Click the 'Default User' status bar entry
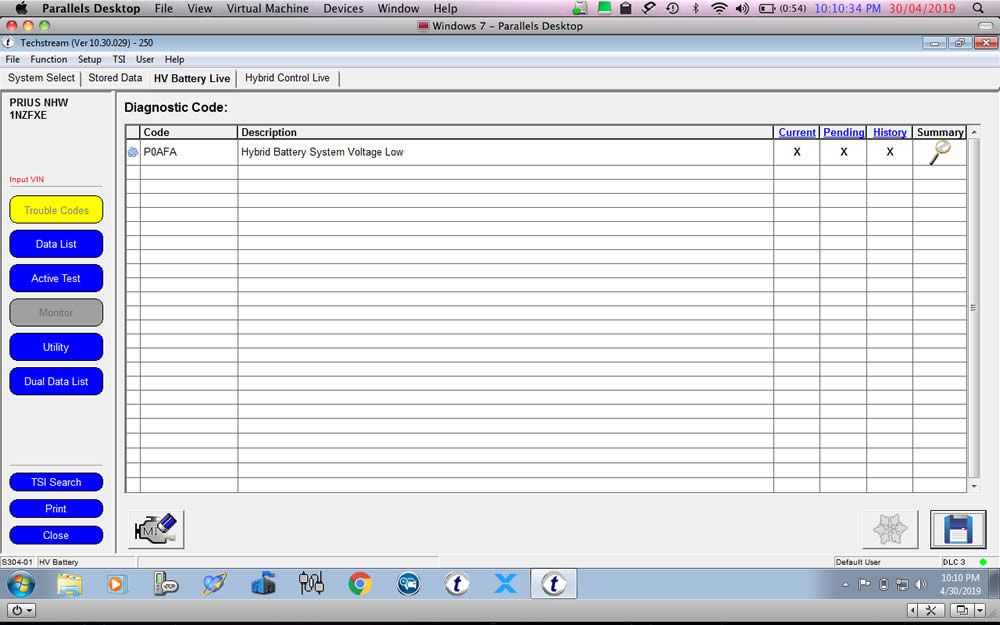 point(858,562)
